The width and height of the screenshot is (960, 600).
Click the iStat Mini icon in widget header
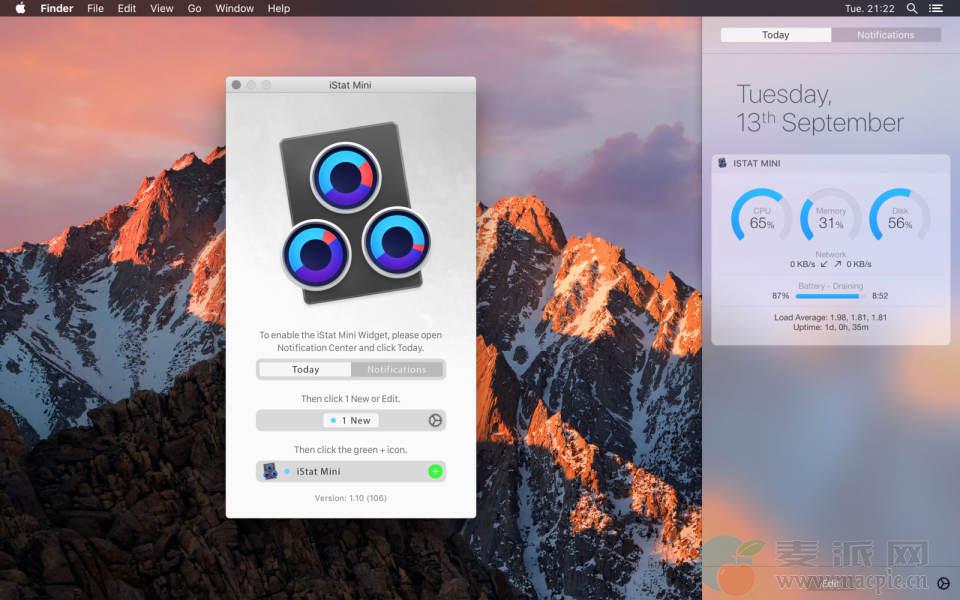pyautogui.click(x=723, y=163)
